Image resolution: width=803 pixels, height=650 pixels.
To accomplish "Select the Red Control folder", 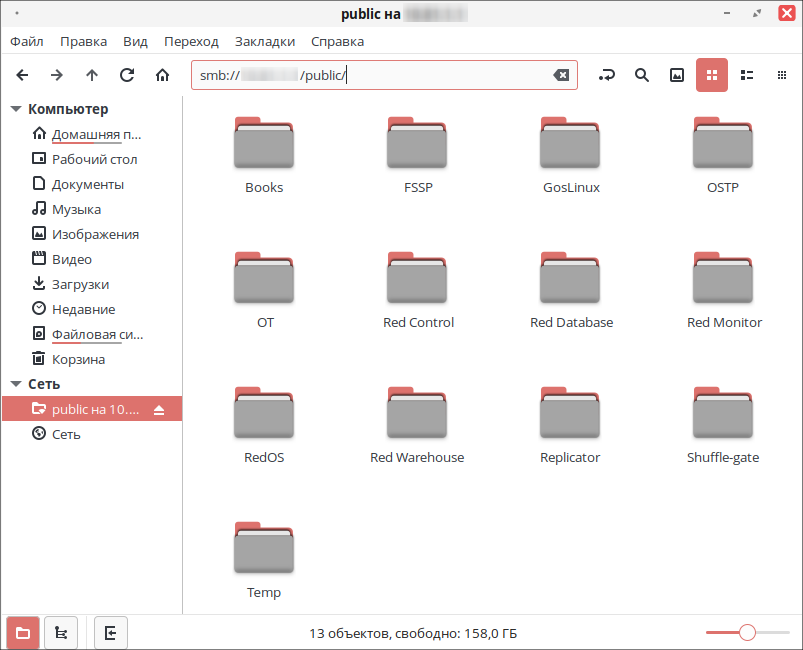I will (418, 291).
